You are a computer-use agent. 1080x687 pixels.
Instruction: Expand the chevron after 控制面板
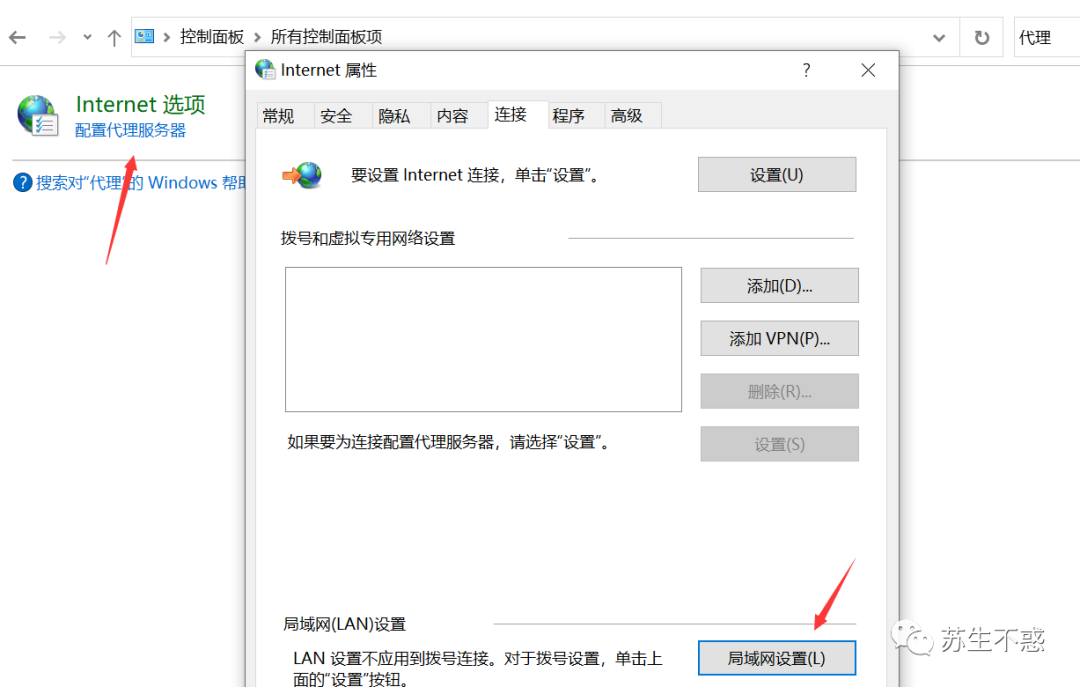tap(258, 37)
